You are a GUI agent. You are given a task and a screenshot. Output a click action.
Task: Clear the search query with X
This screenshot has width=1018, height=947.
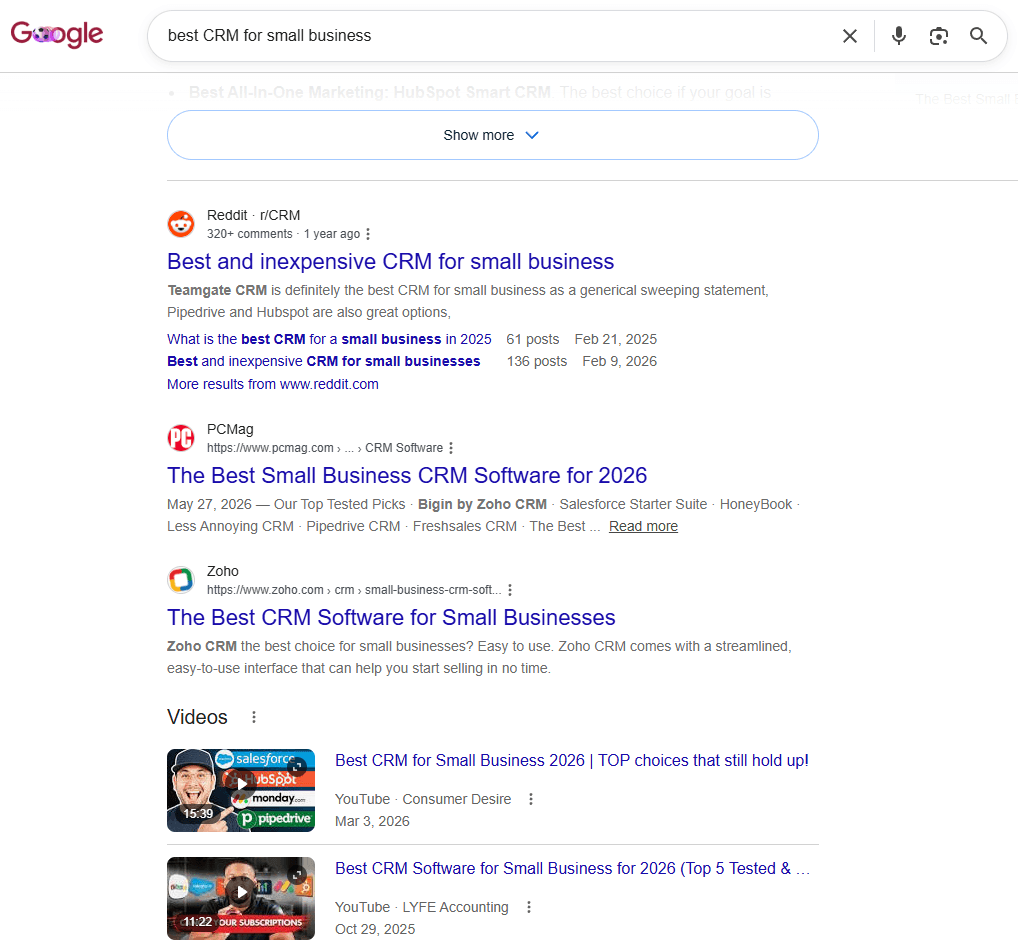849,36
